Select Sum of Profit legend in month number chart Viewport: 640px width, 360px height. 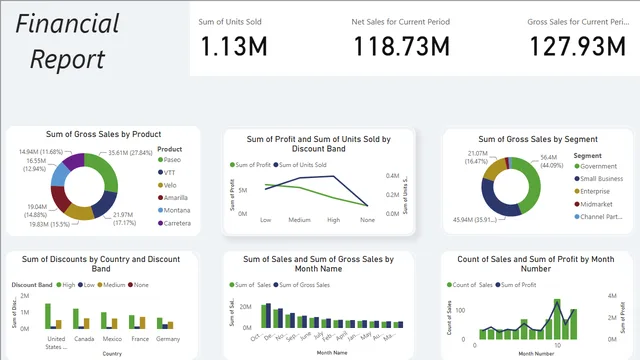[516, 285]
